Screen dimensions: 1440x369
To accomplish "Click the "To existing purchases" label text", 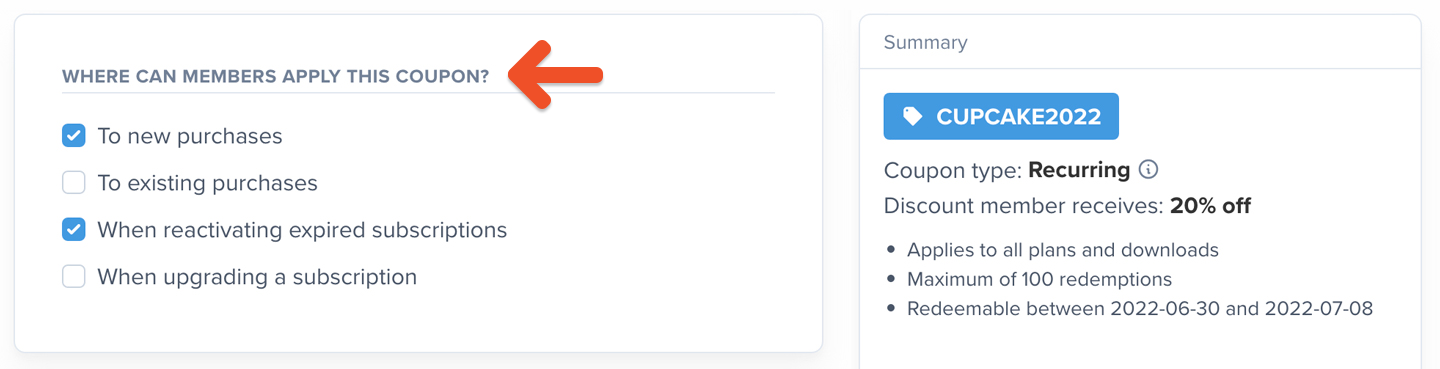I will click(x=207, y=183).
